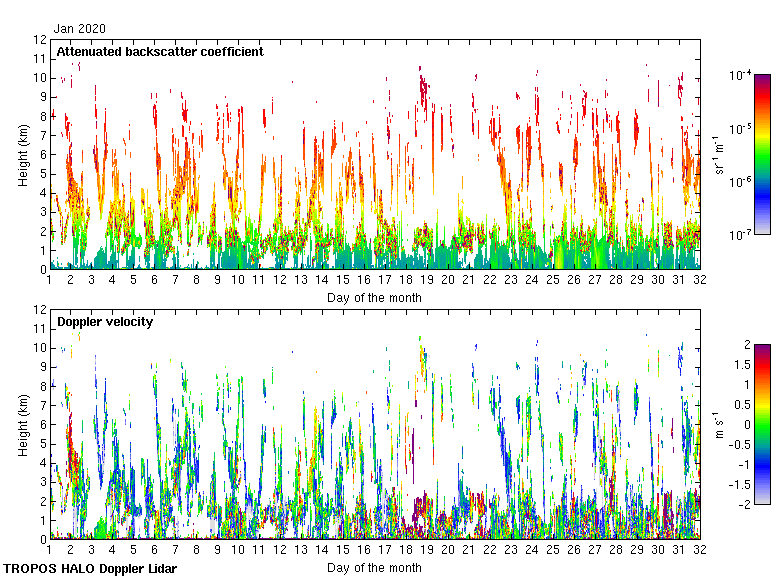Click "Day of the month" under backscatter plot
Screen dimensions: 780x580
pyautogui.click(x=374, y=298)
